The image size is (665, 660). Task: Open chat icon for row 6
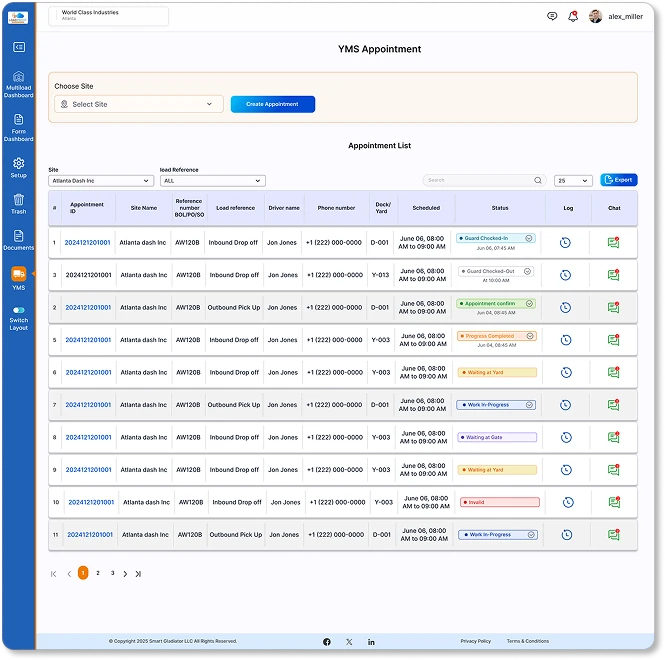(x=613, y=372)
